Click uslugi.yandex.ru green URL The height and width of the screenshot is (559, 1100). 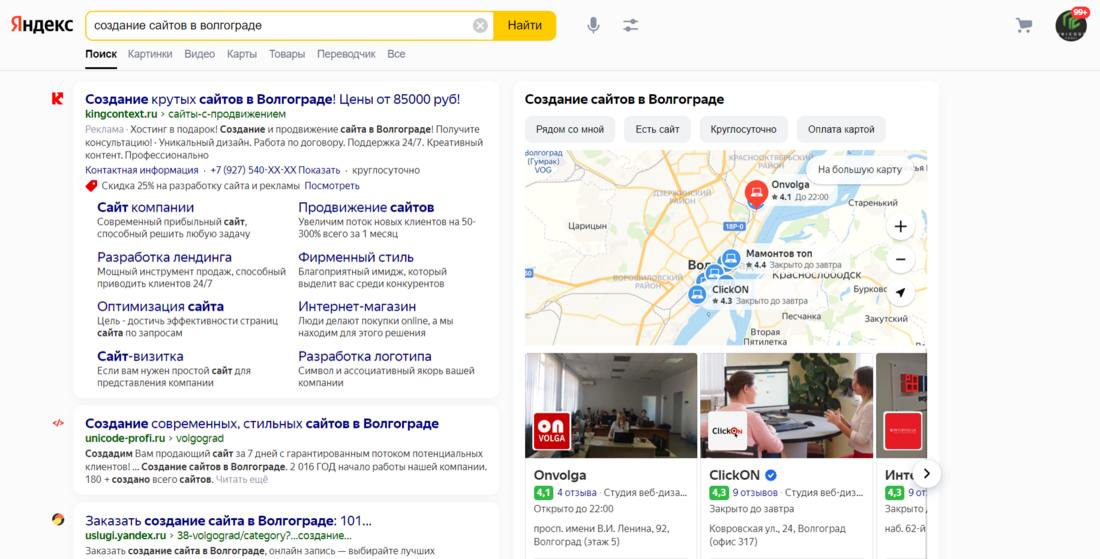click(126, 536)
